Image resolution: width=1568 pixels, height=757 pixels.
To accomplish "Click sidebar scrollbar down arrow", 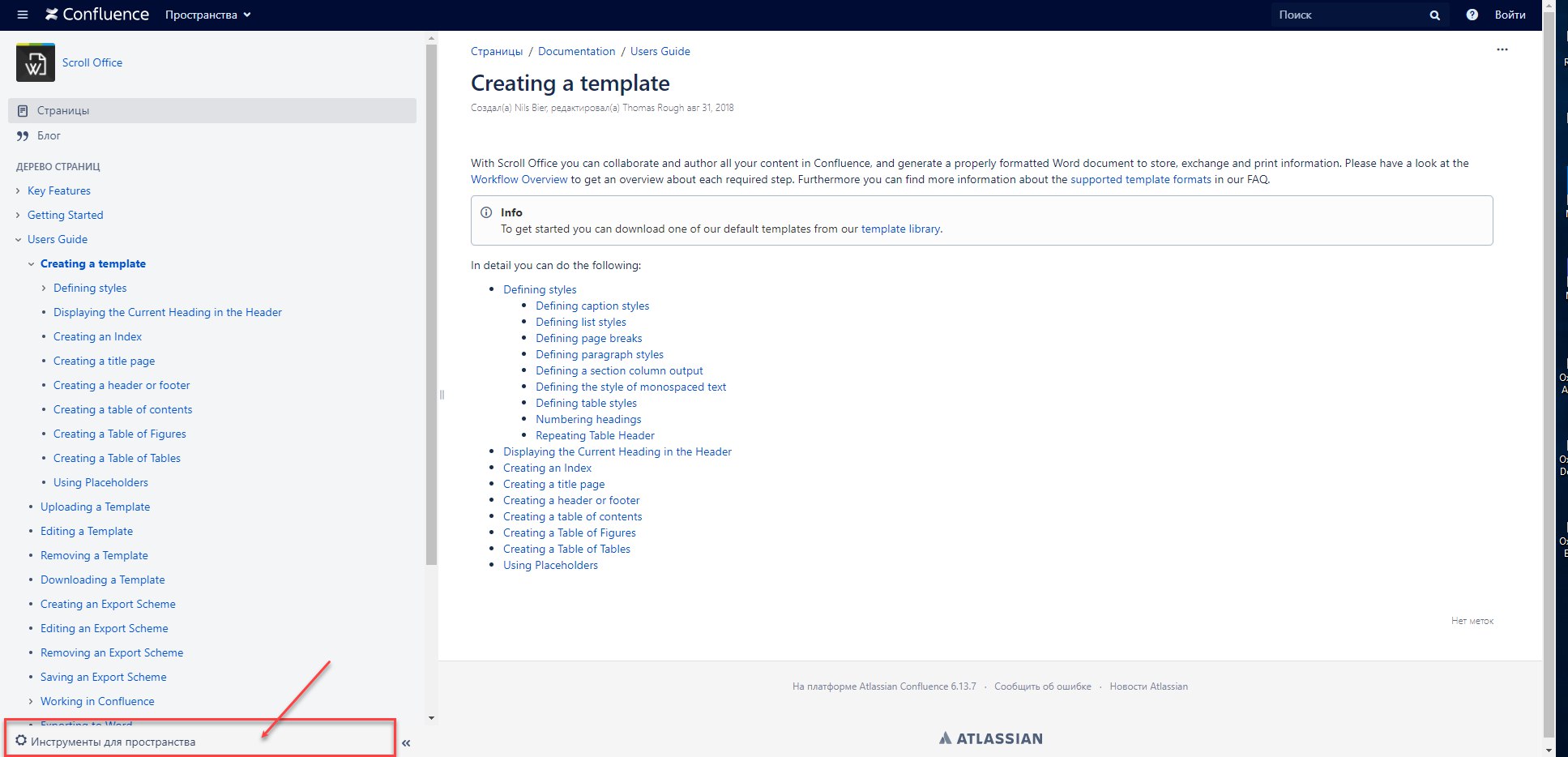I will pyautogui.click(x=431, y=718).
